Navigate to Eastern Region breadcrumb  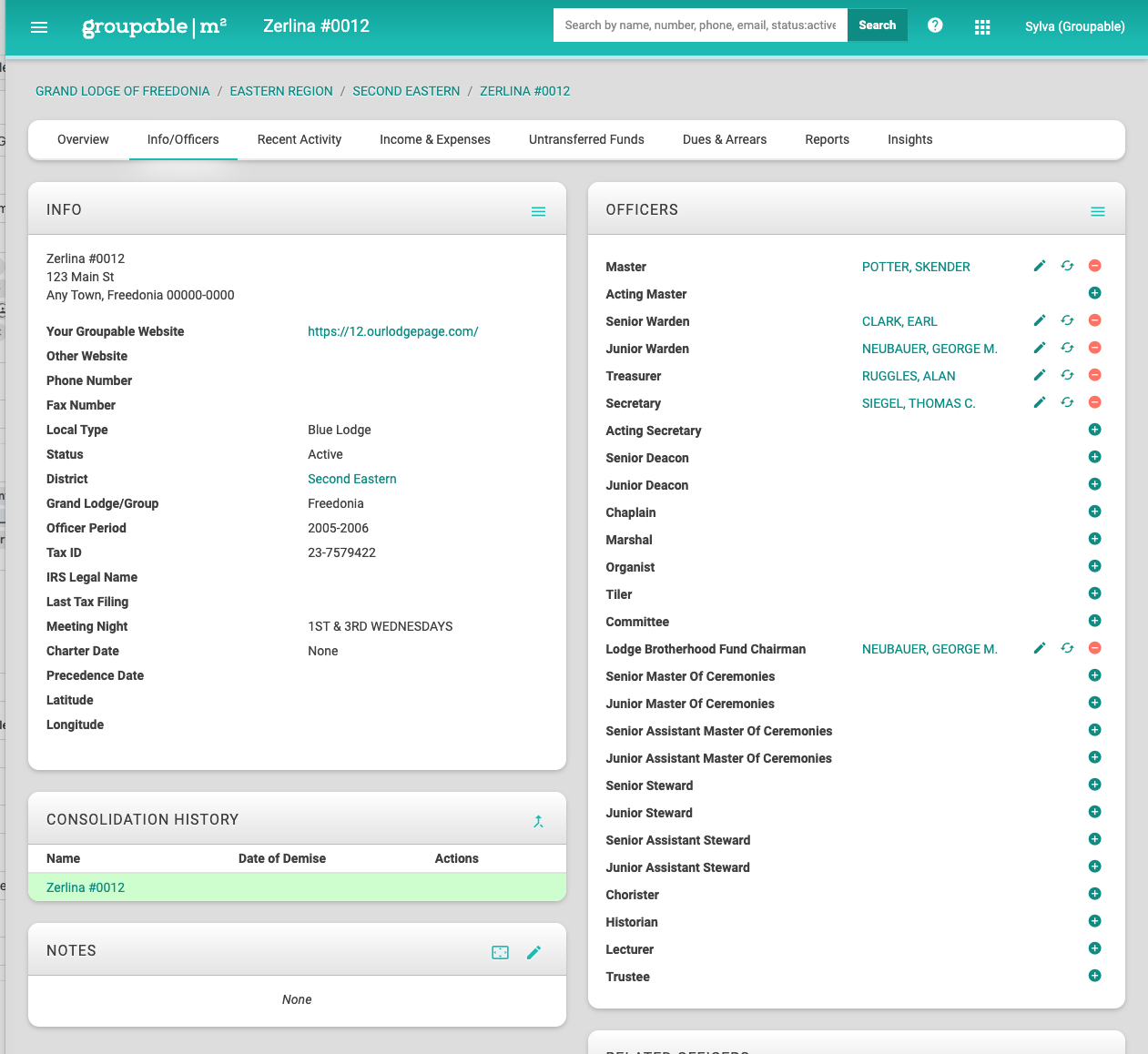coord(281,91)
